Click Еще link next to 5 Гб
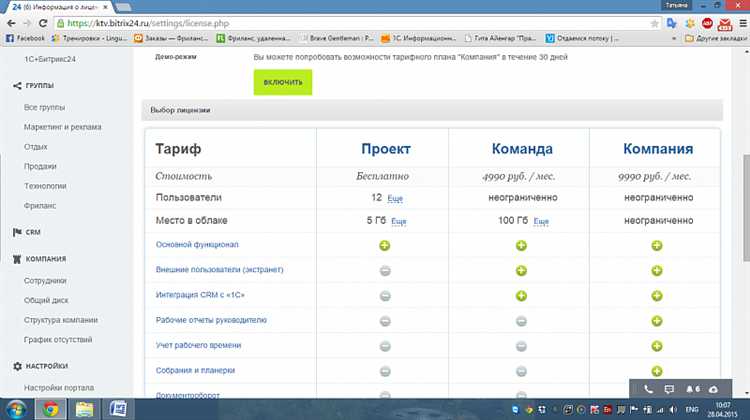Viewport: 750px width, 420px height. pos(399,221)
